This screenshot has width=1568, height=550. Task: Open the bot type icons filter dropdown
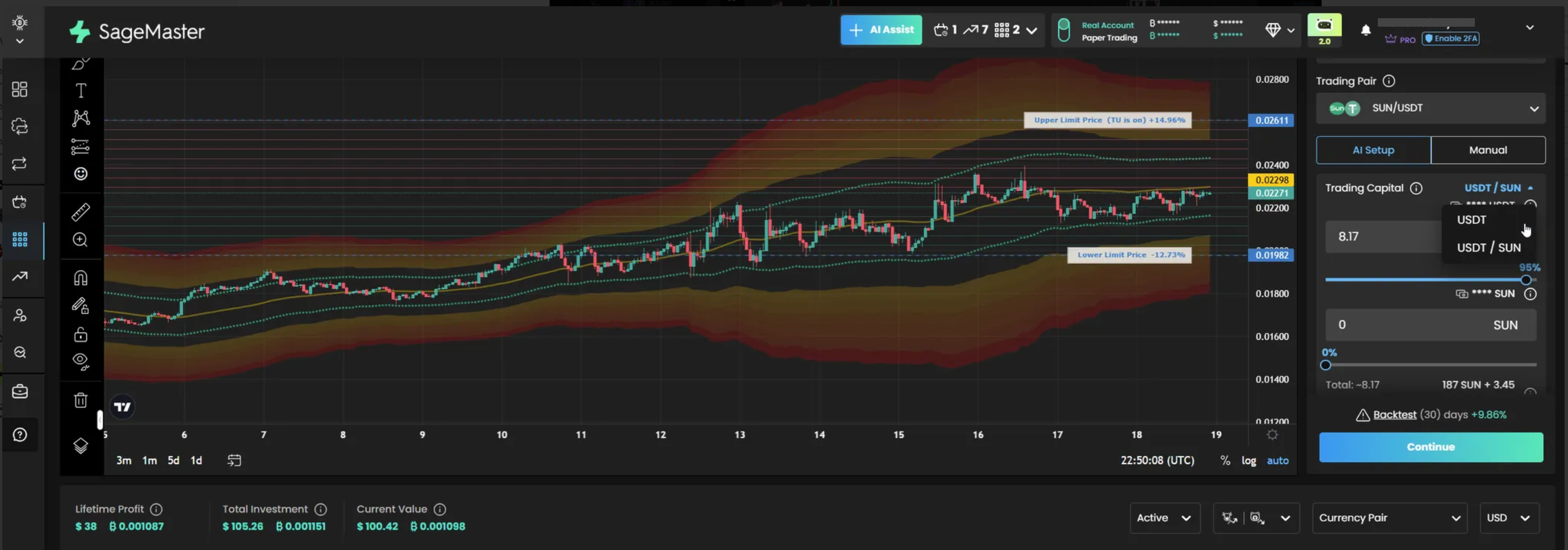pyautogui.click(x=1256, y=518)
